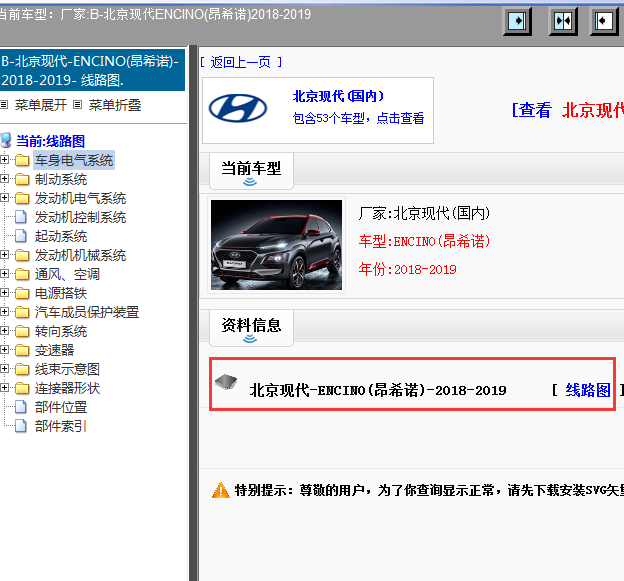Viewport: 624px width, 581px height.
Task: Click the ENCINO car thumbnail image
Action: coord(276,245)
